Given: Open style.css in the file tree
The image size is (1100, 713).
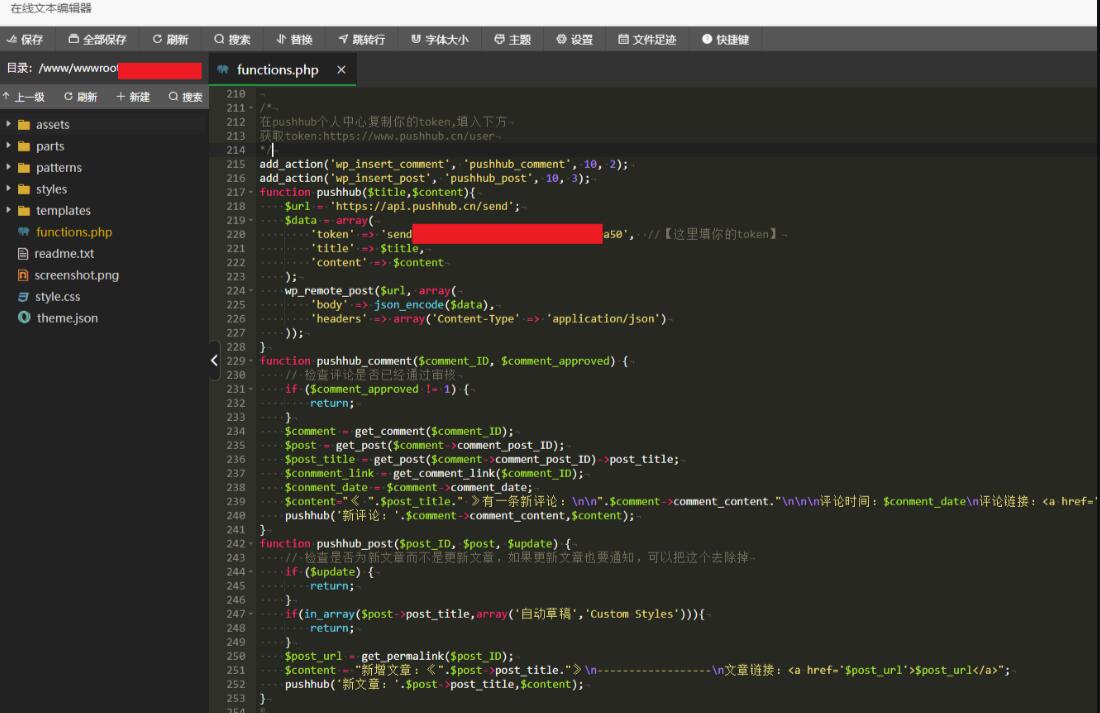Looking at the screenshot, I should pos(58,296).
